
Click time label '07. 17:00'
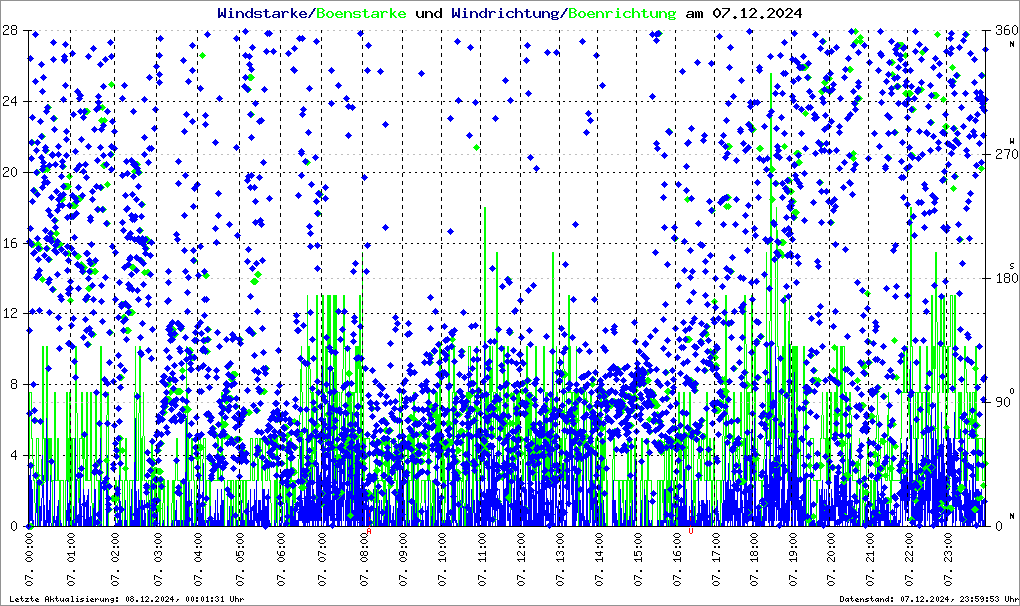pyautogui.click(x=716, y=559)
